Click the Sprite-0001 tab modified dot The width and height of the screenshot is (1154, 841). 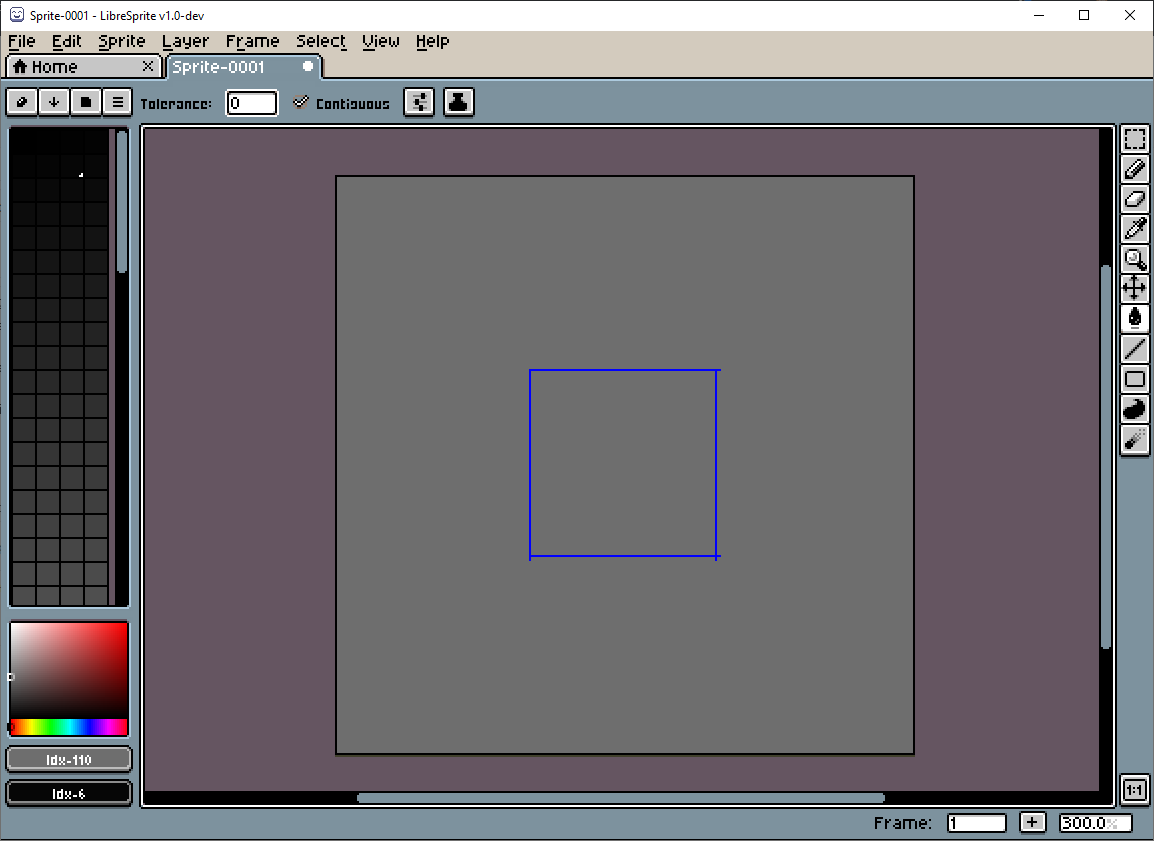(308, 66)
